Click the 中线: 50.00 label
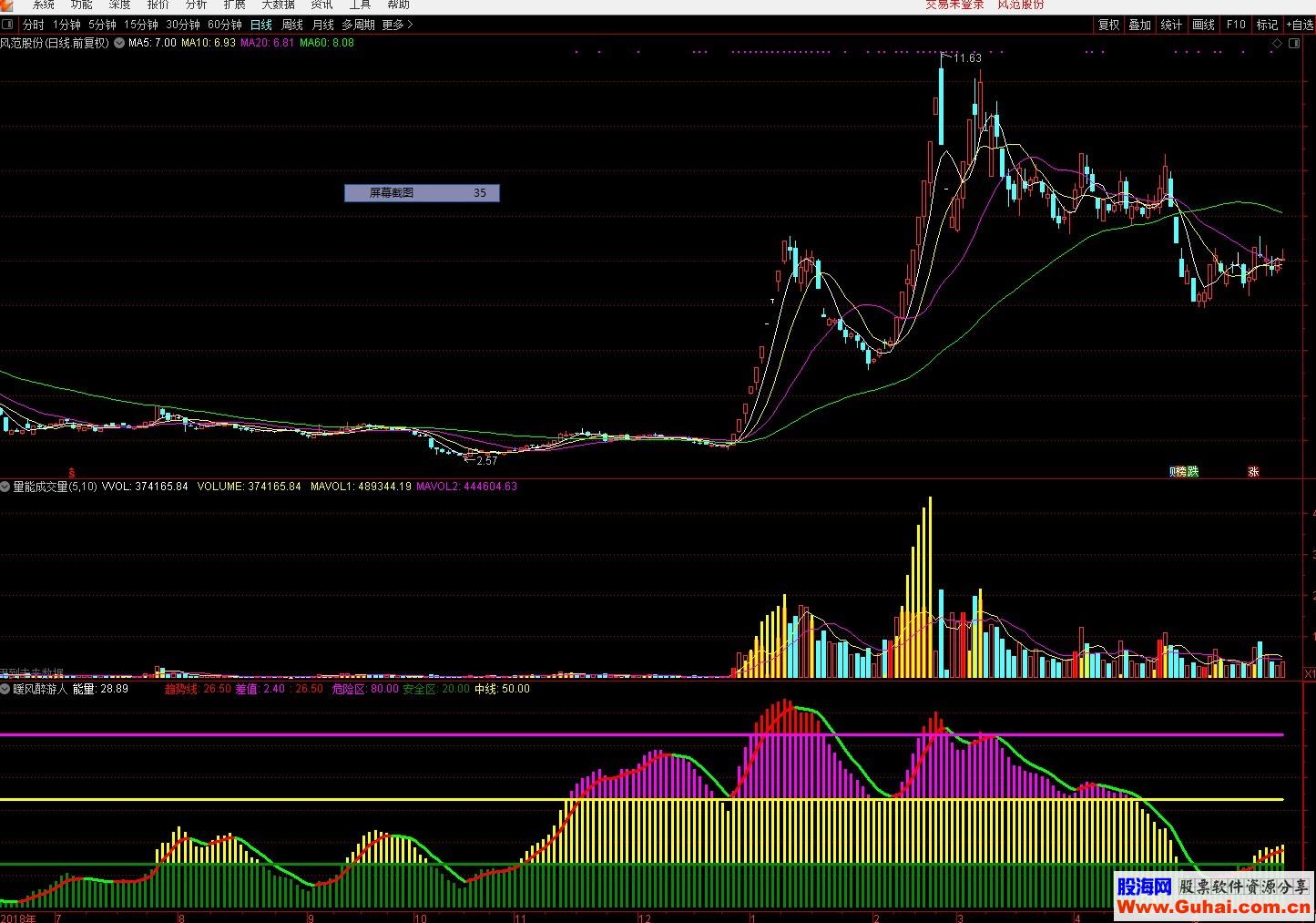Screen dimensions: 1316x923 click(503, 689)
